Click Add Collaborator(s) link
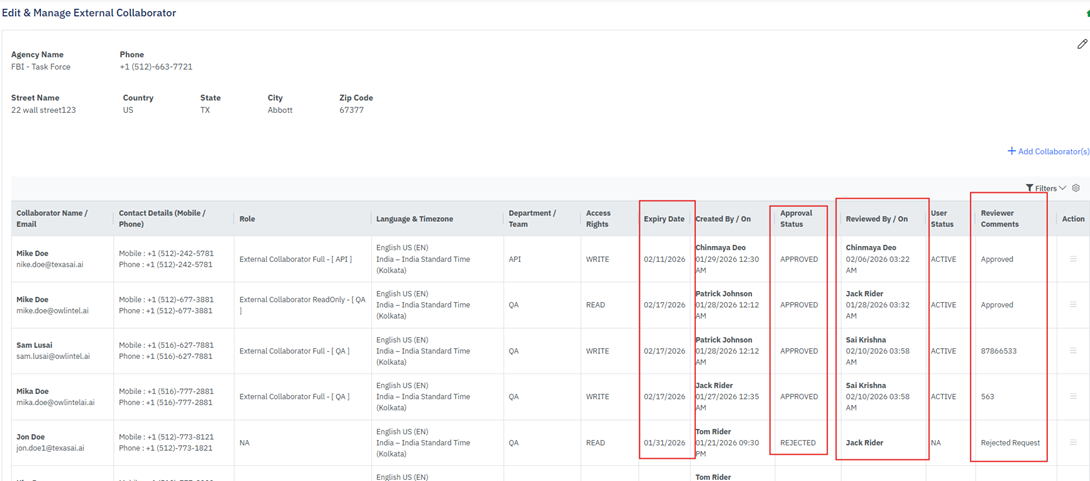1090x481 pixels. tap(1048, 151)
